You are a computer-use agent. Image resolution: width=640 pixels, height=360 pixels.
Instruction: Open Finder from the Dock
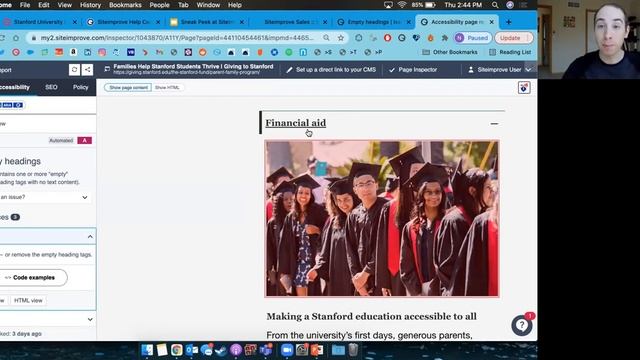coord(147,350)
